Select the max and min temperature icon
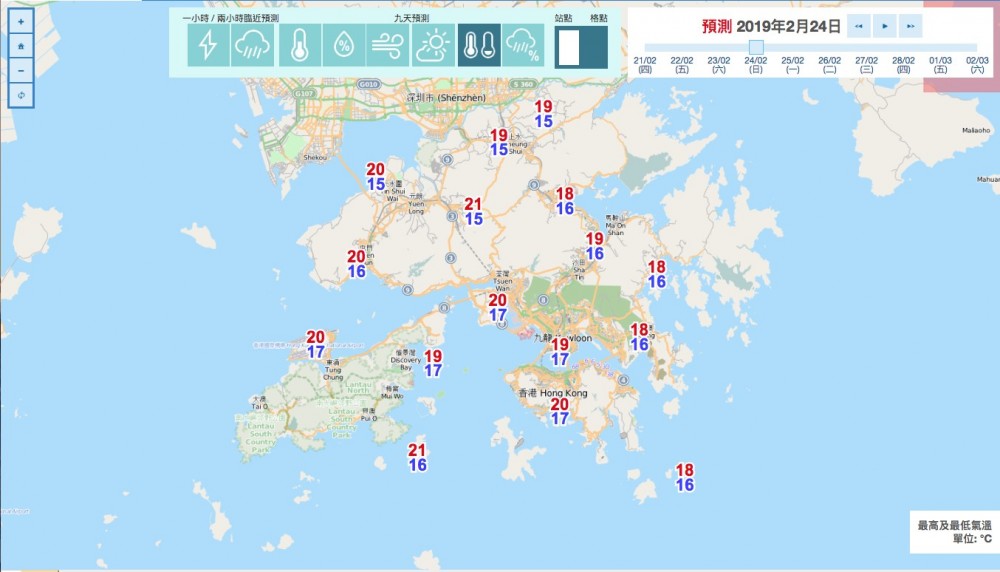Screen dimensions: 1000x572 479,45
